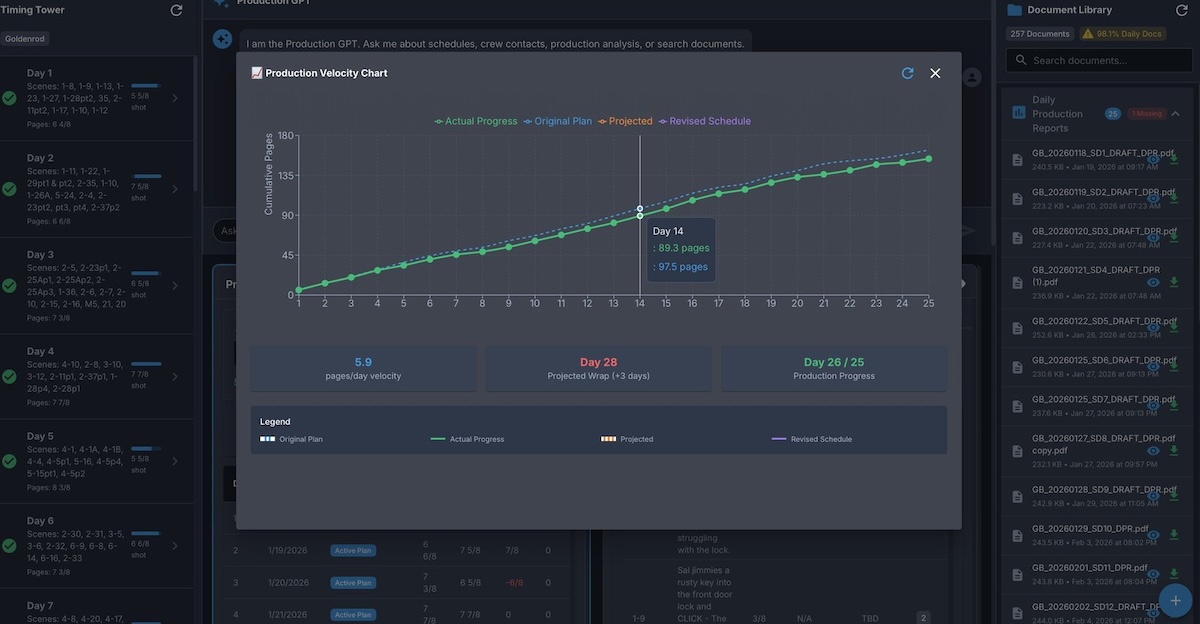Preview GB_20260125_SD6_DRAFT_DPR.pdf with eye icon
1200x624 pixels.
click(1153, 367)
